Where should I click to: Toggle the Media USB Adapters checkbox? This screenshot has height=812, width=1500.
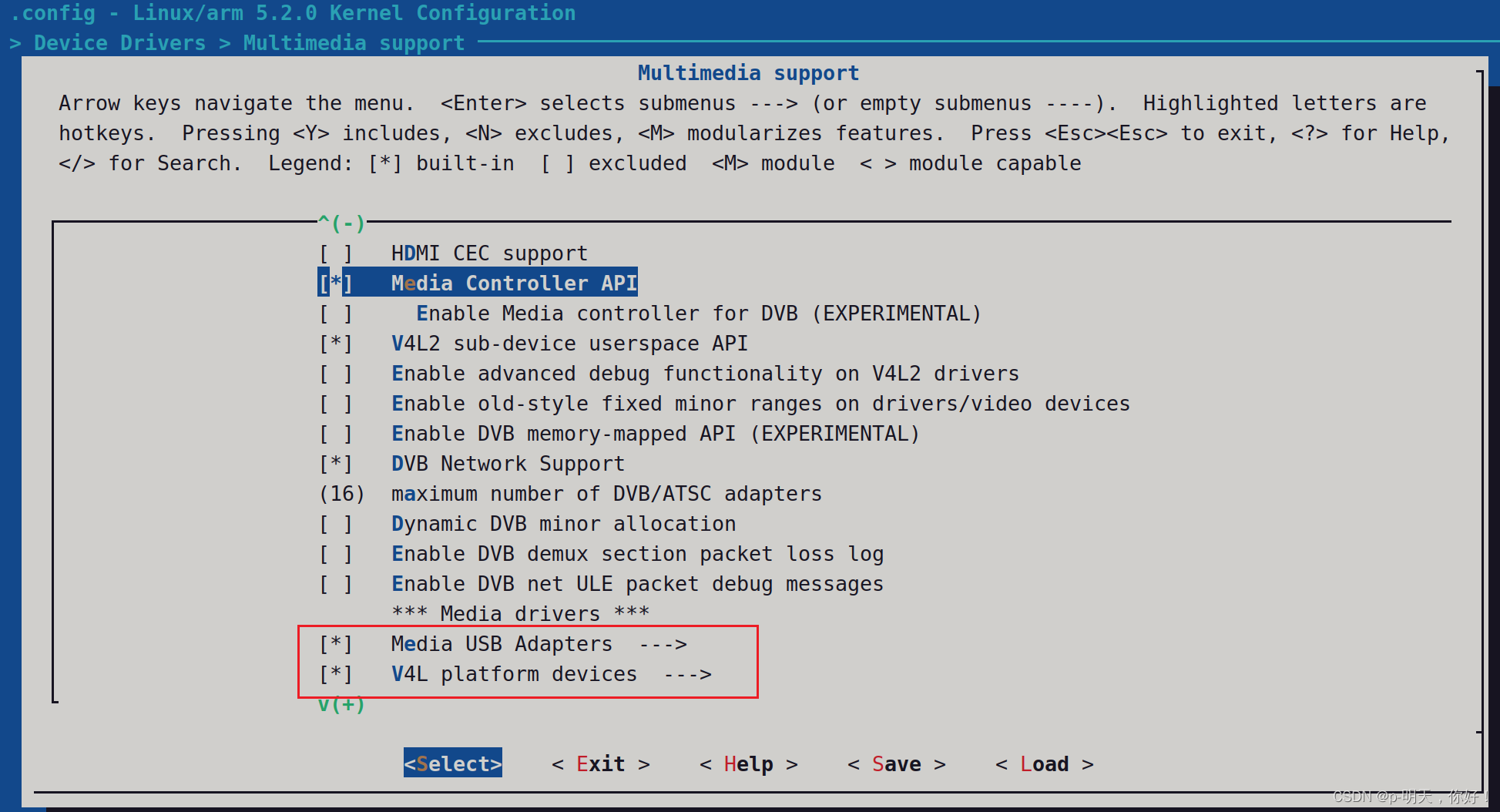(336, 644)
